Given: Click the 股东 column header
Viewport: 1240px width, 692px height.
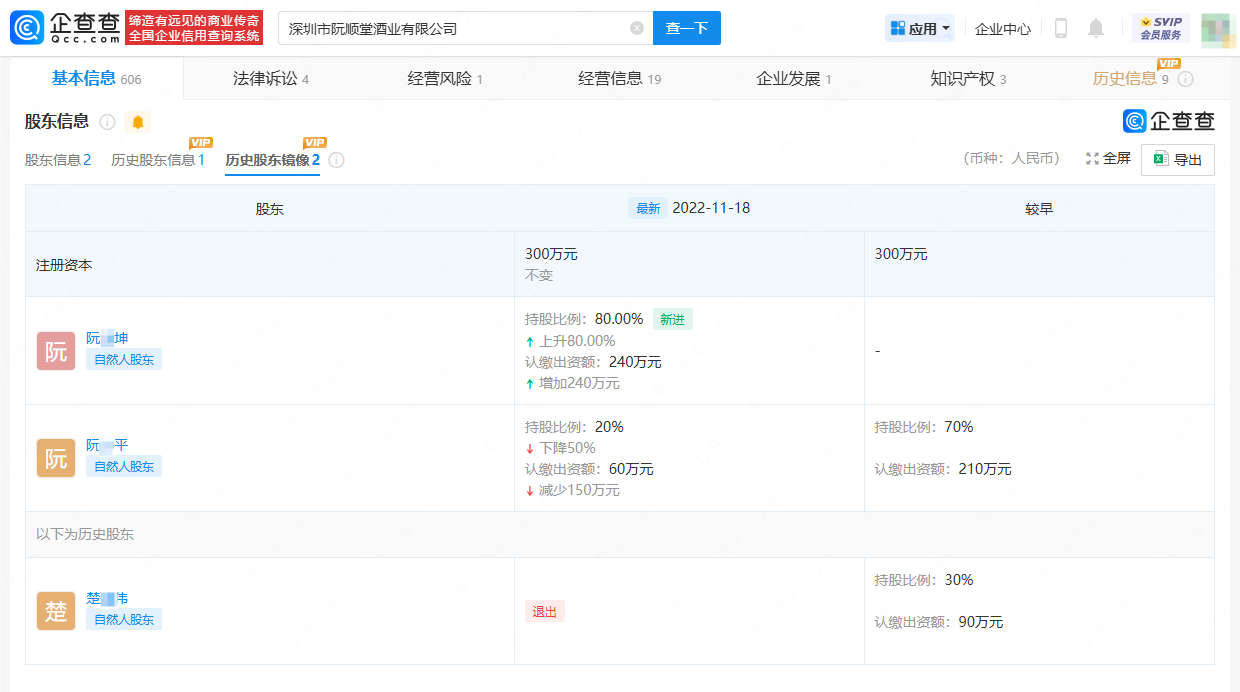Looking at the screenshot, I should click(270, 209).
